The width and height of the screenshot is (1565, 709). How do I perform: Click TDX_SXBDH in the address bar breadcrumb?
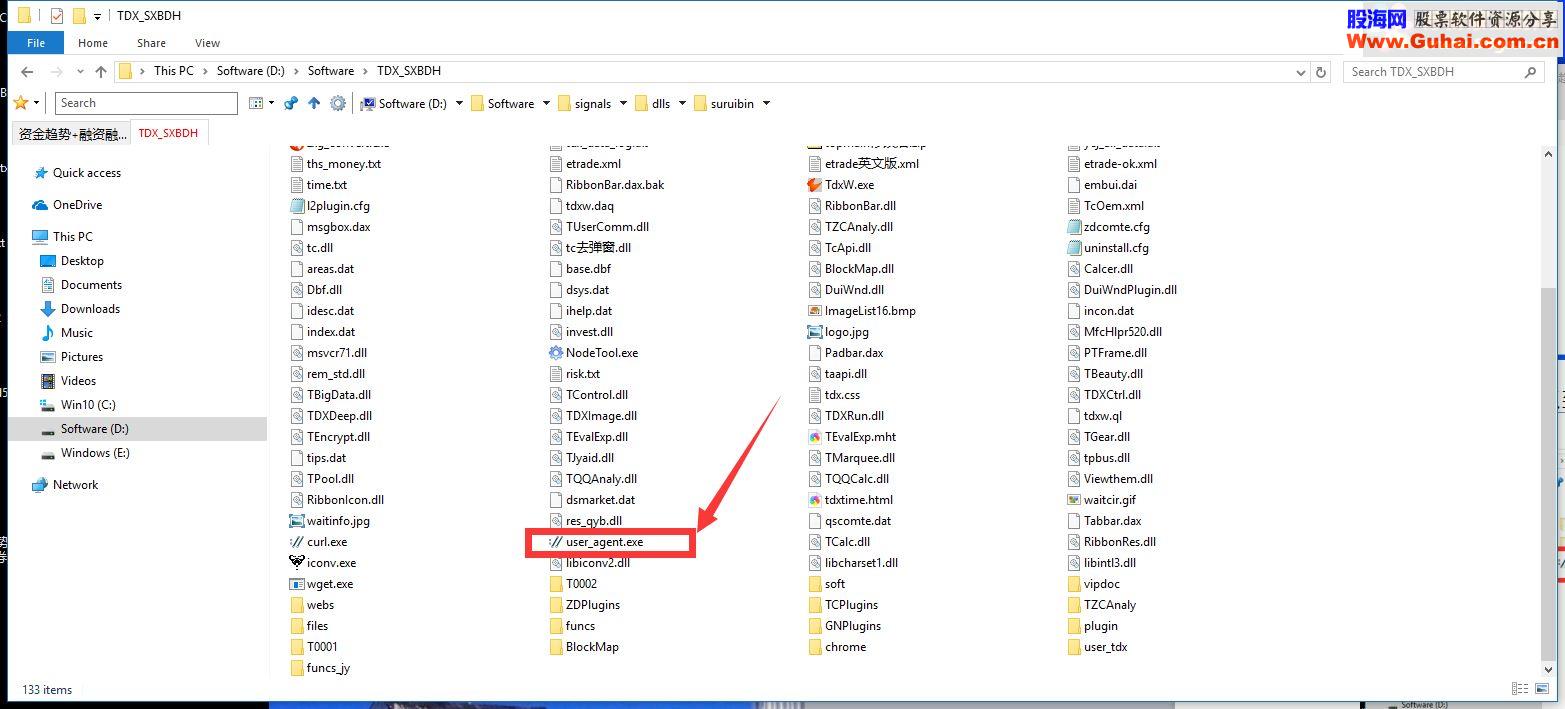point(409,71)
